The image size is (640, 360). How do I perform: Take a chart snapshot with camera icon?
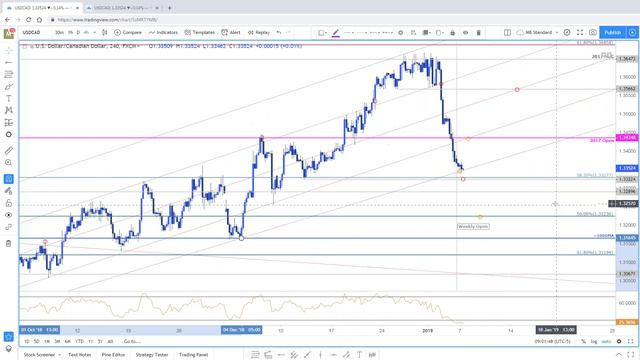coord(593,32)
